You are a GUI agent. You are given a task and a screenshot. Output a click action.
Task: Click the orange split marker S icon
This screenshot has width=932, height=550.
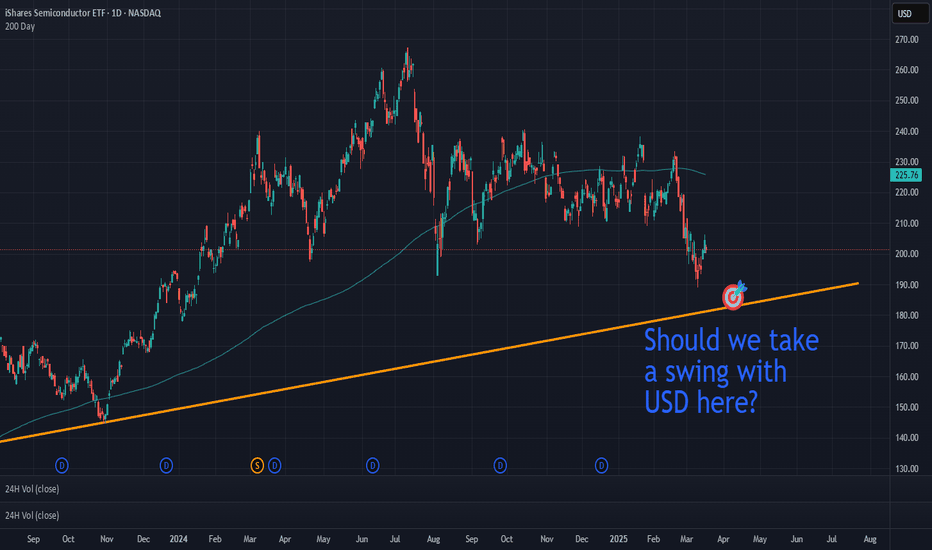257,466
